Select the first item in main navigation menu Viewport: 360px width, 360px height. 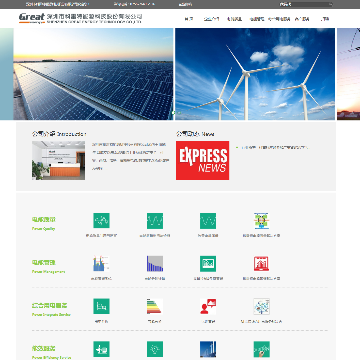[x=189, y=19]
